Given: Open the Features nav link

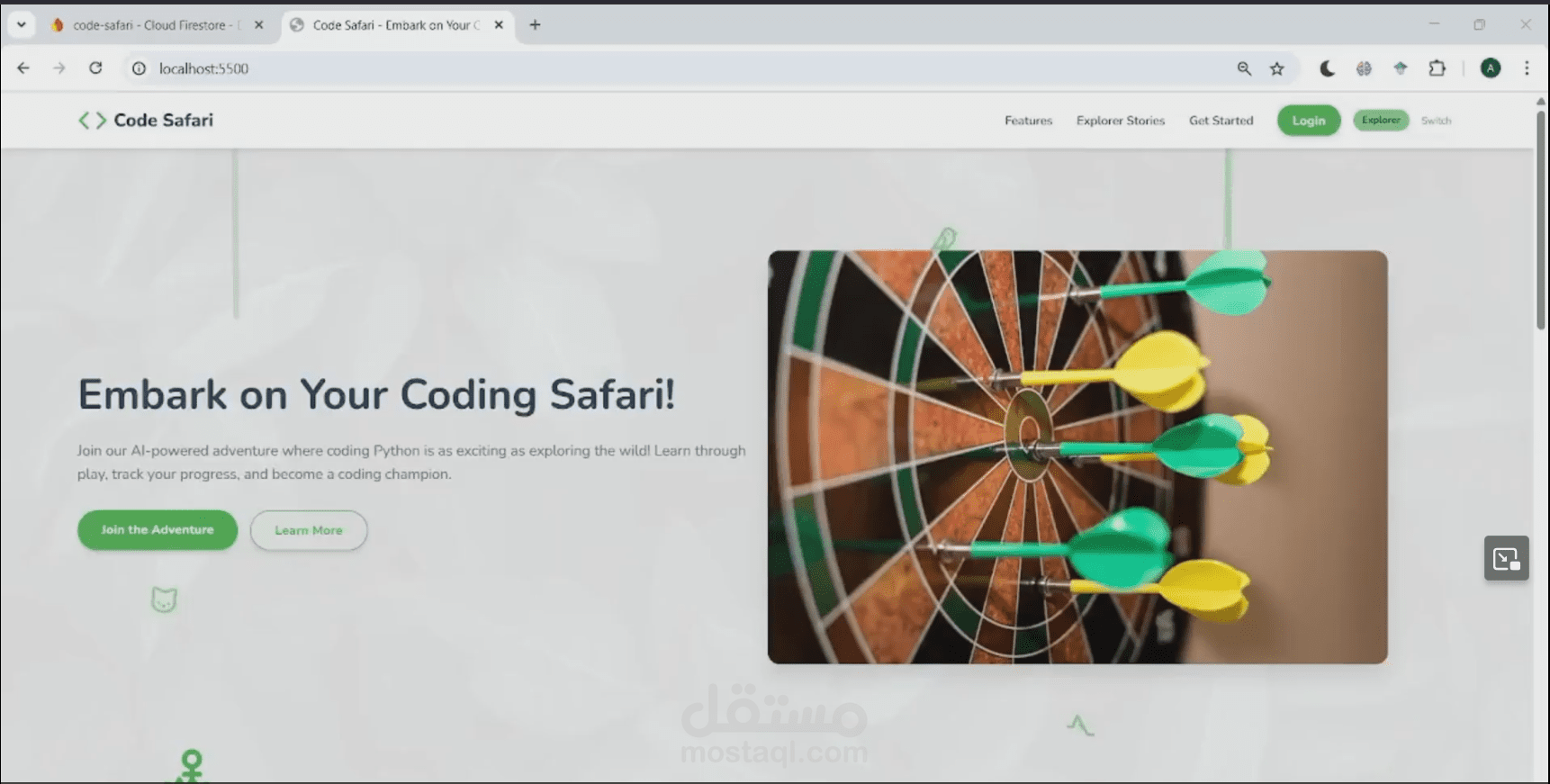Looking at the screenshot, I should click(x=1028, y=121).
